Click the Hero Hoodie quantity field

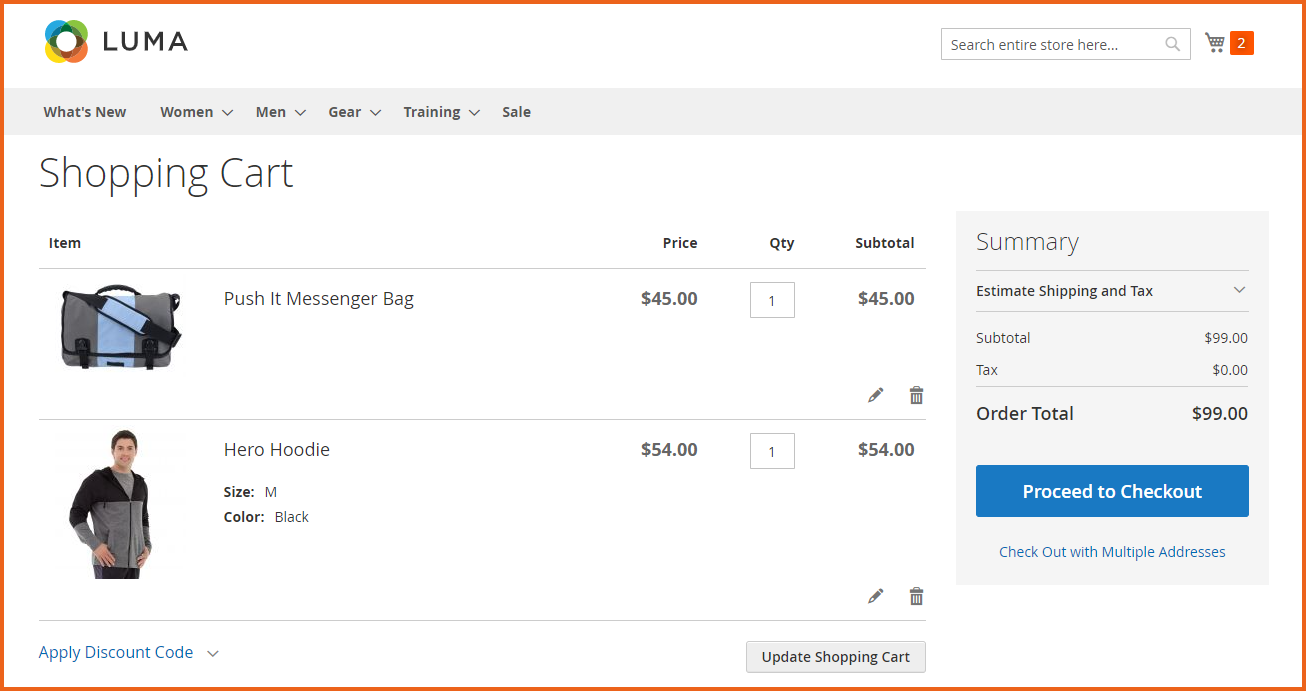(772, 450)
